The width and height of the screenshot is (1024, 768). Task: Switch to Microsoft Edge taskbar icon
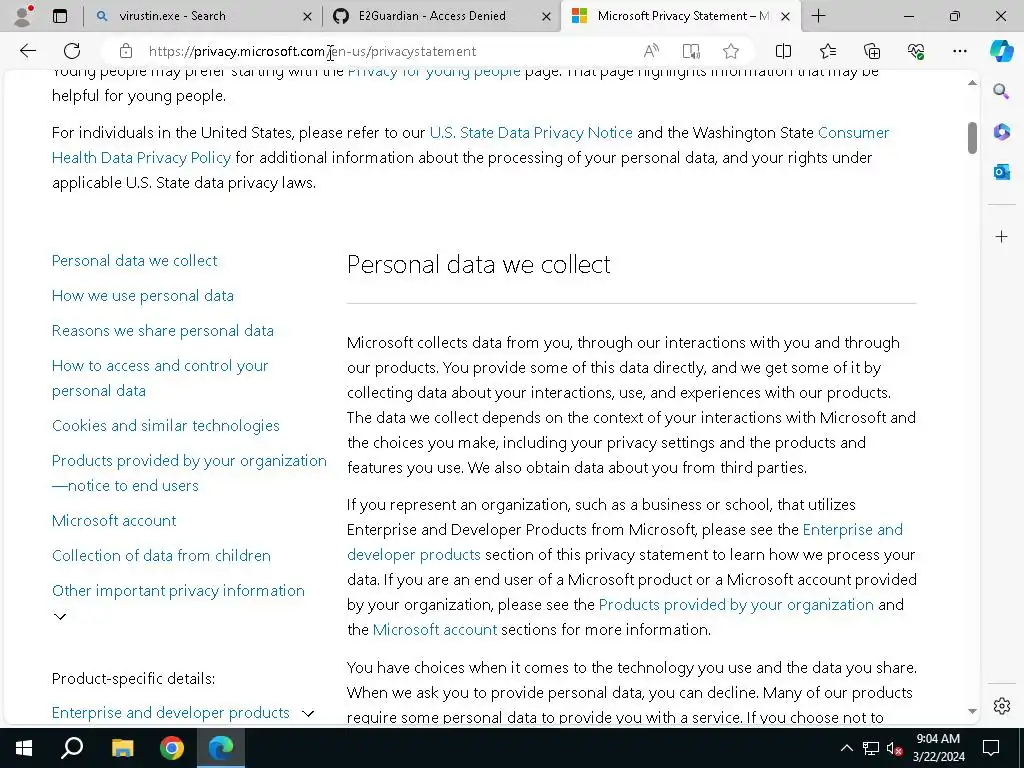pos(221,748)
